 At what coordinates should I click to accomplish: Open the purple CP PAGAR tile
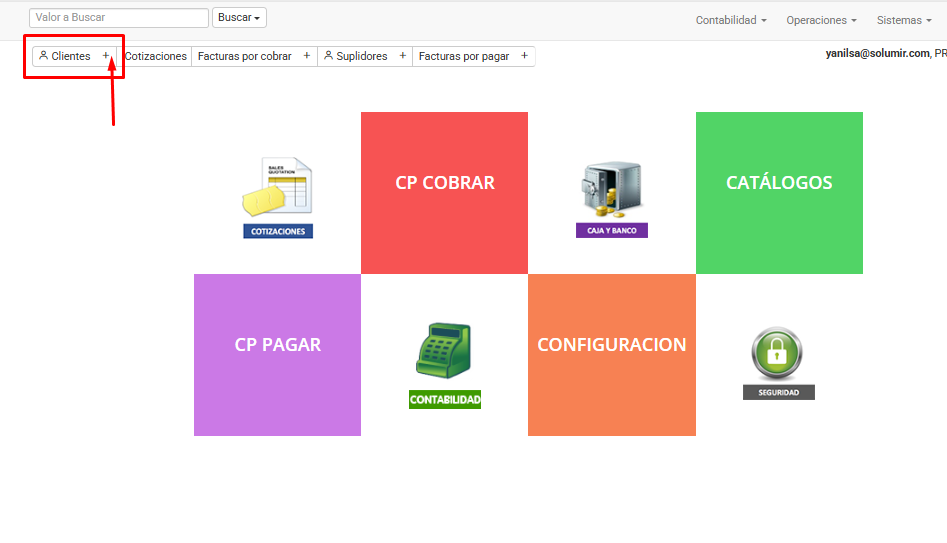coord(277,355)
